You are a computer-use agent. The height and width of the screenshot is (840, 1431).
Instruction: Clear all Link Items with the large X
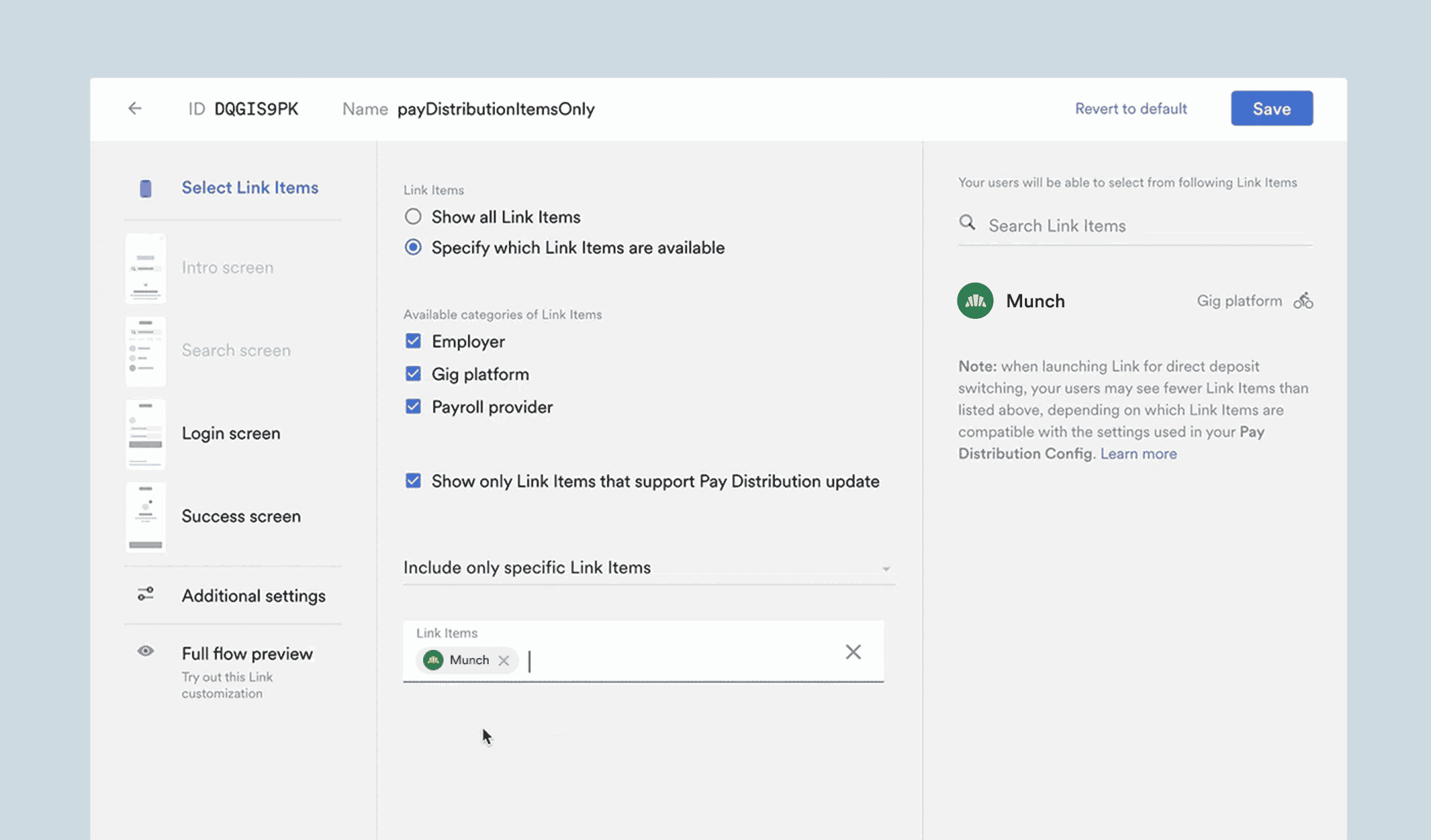point(853,652)
